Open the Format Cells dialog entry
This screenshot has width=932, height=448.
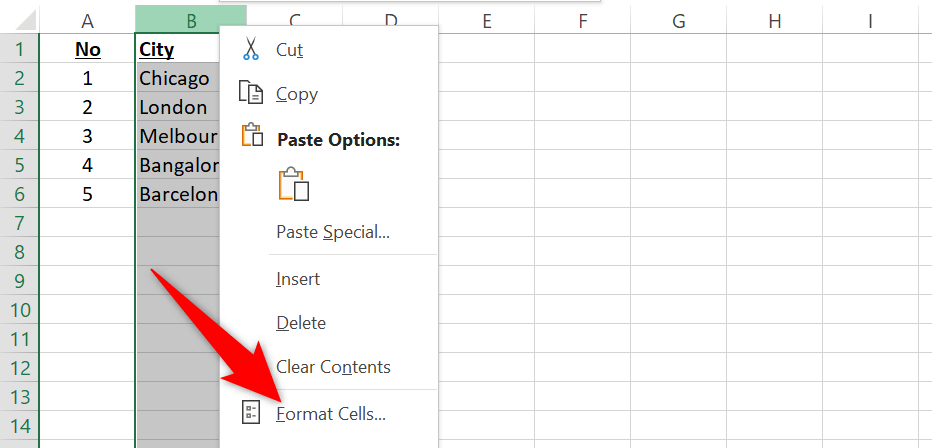coord(331,412)
